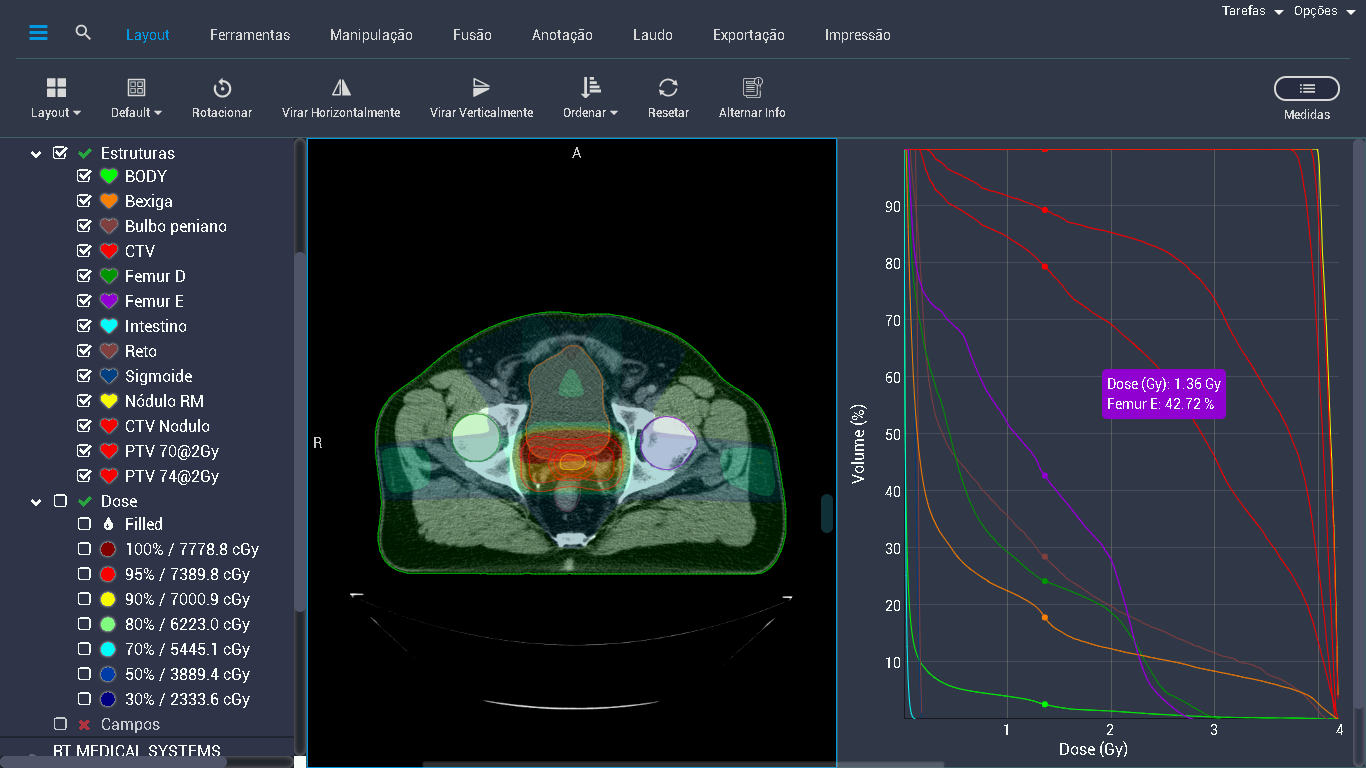Open the Opções menu
The image size is (1366, 768).
click(1316, 11)
